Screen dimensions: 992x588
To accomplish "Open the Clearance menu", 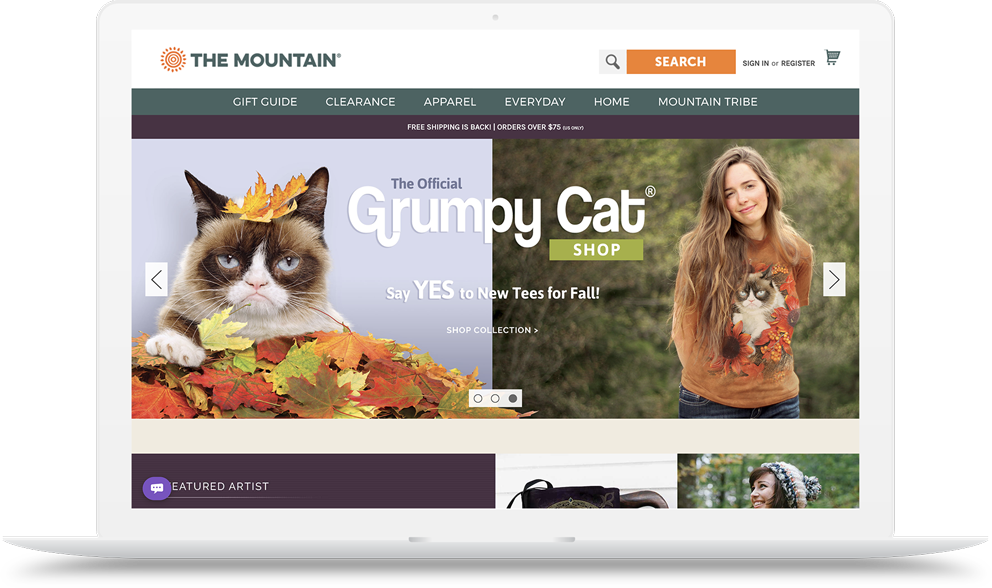I will point(360,102).
